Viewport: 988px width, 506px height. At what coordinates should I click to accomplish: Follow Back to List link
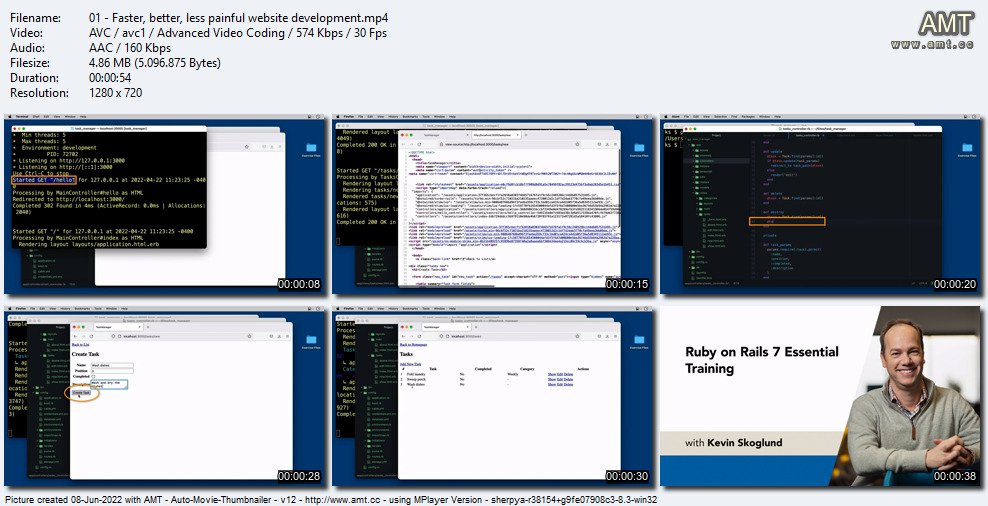(81, 345)
